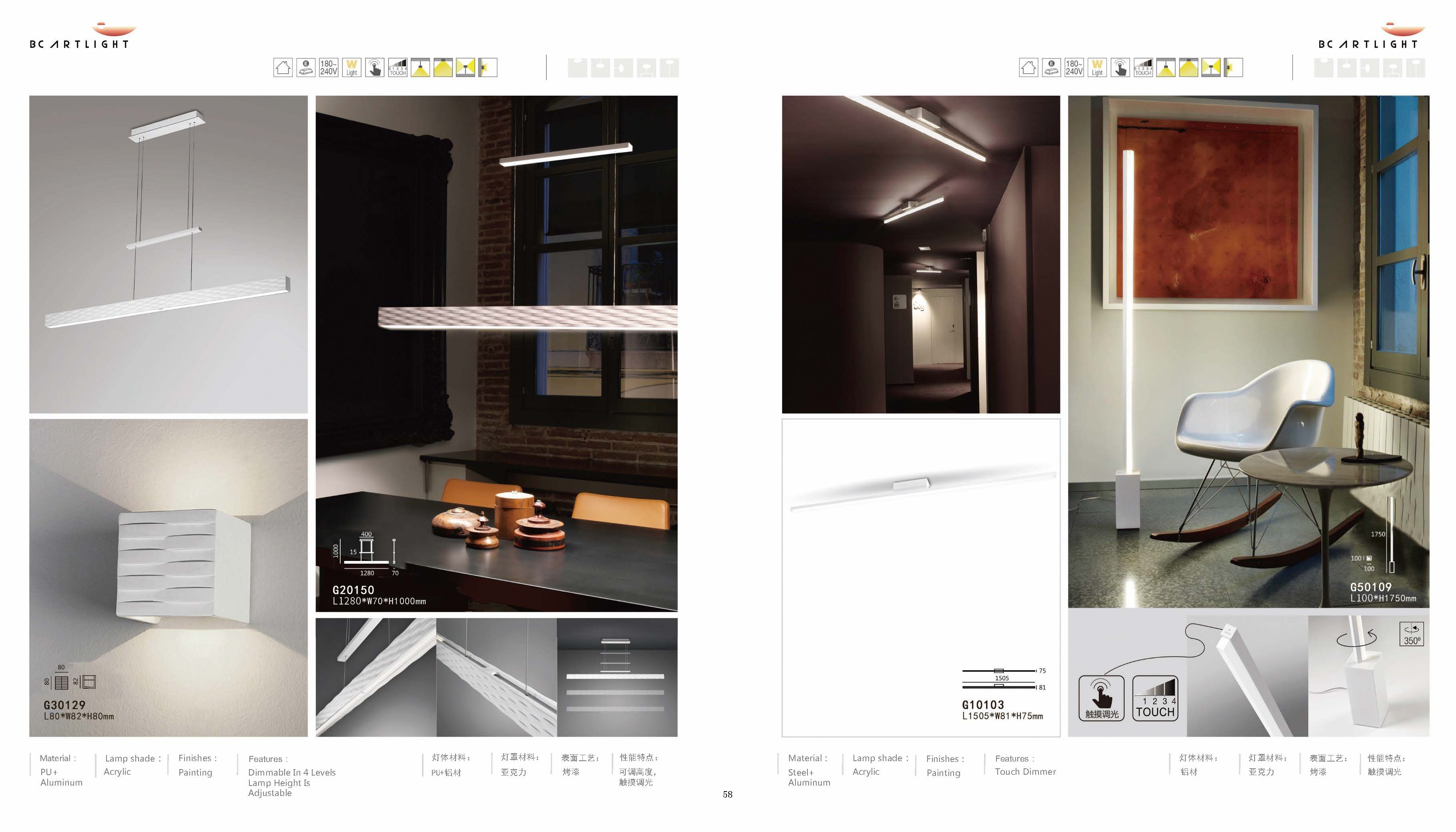Click the left page's wall-mounted side light icon
Viewport: 1456px width, 832px height.
(488, 67)
